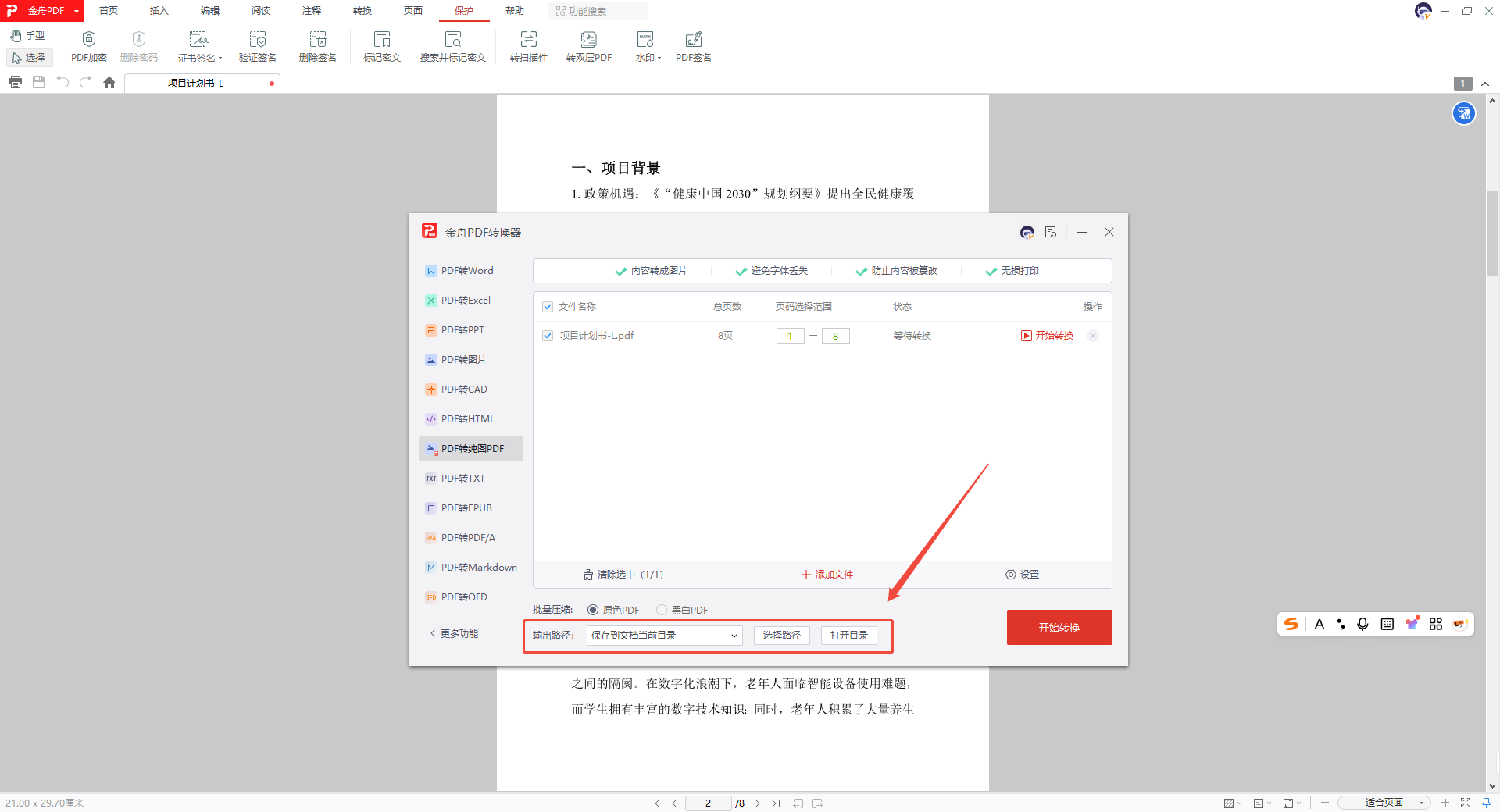Zoom in with the status bar plus icon
Viewport: 1500px width, 812px height.
tap(1445, 803)
